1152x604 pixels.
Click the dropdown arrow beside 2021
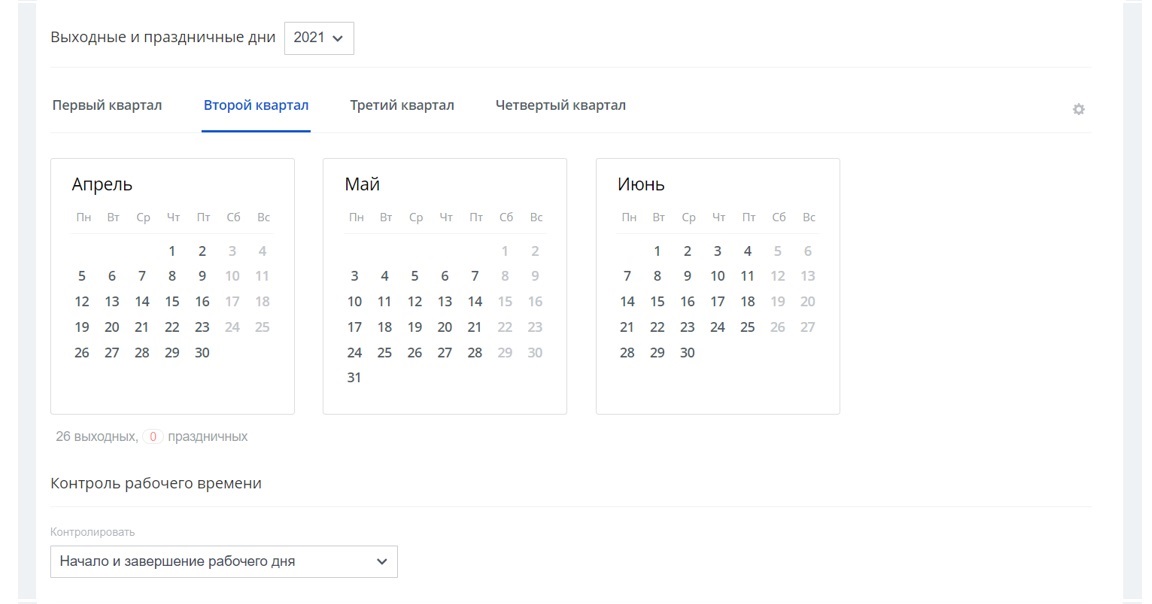[337, 38]
